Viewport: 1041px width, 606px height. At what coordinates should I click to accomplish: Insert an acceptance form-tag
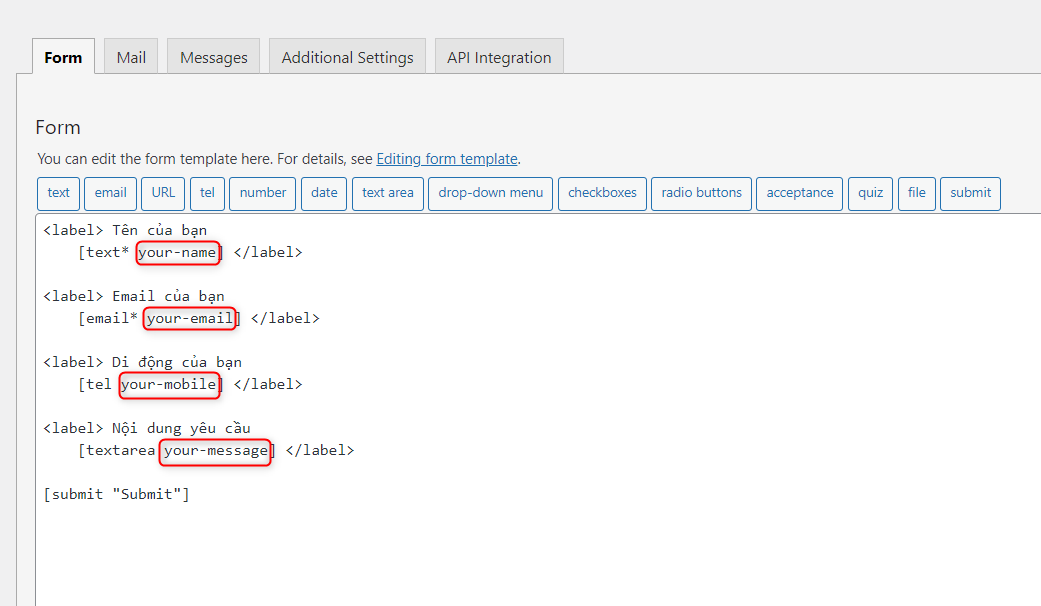pos(799,193)
